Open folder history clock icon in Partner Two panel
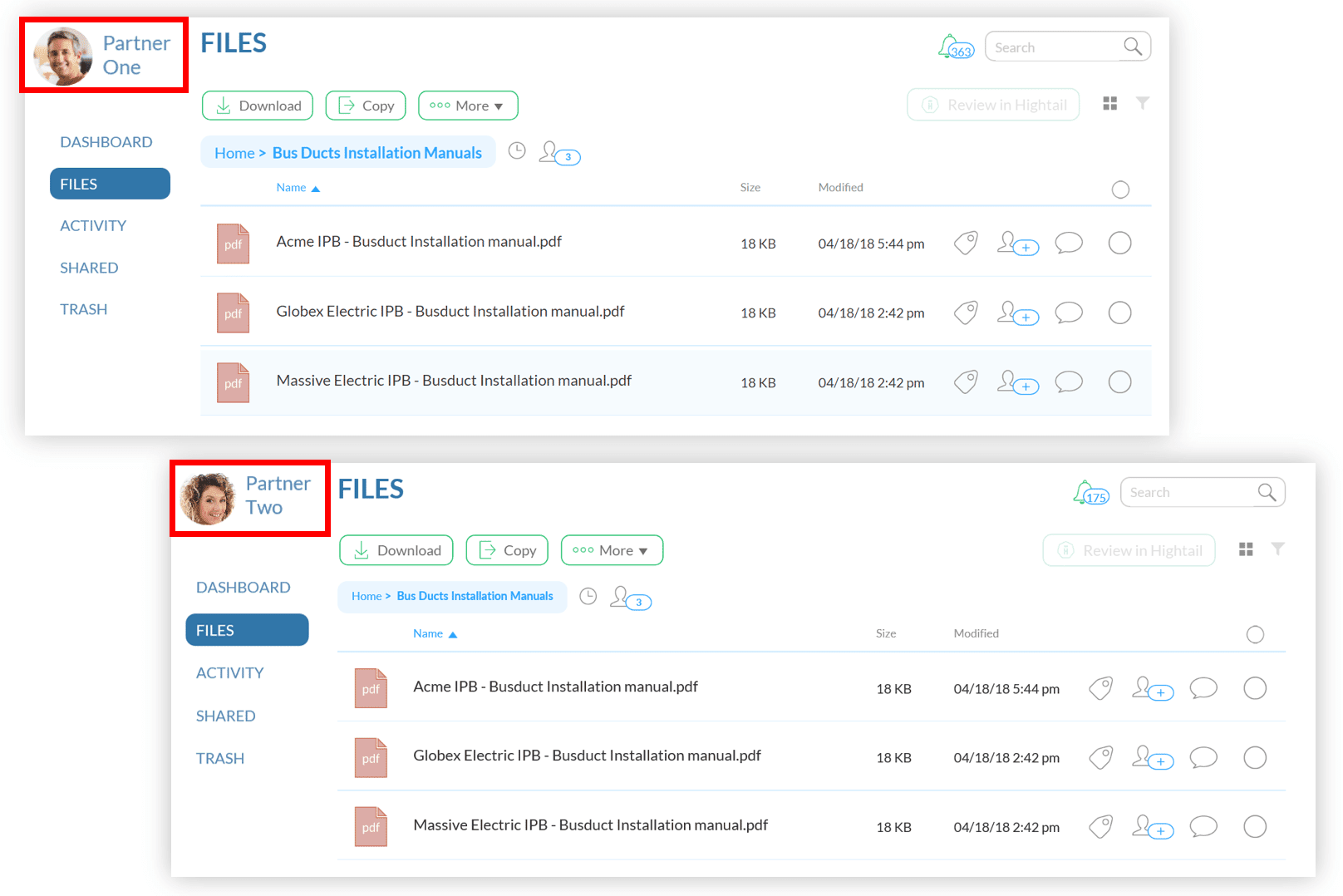This screenshot has width=1343, height=896. (x=588, y=596)
